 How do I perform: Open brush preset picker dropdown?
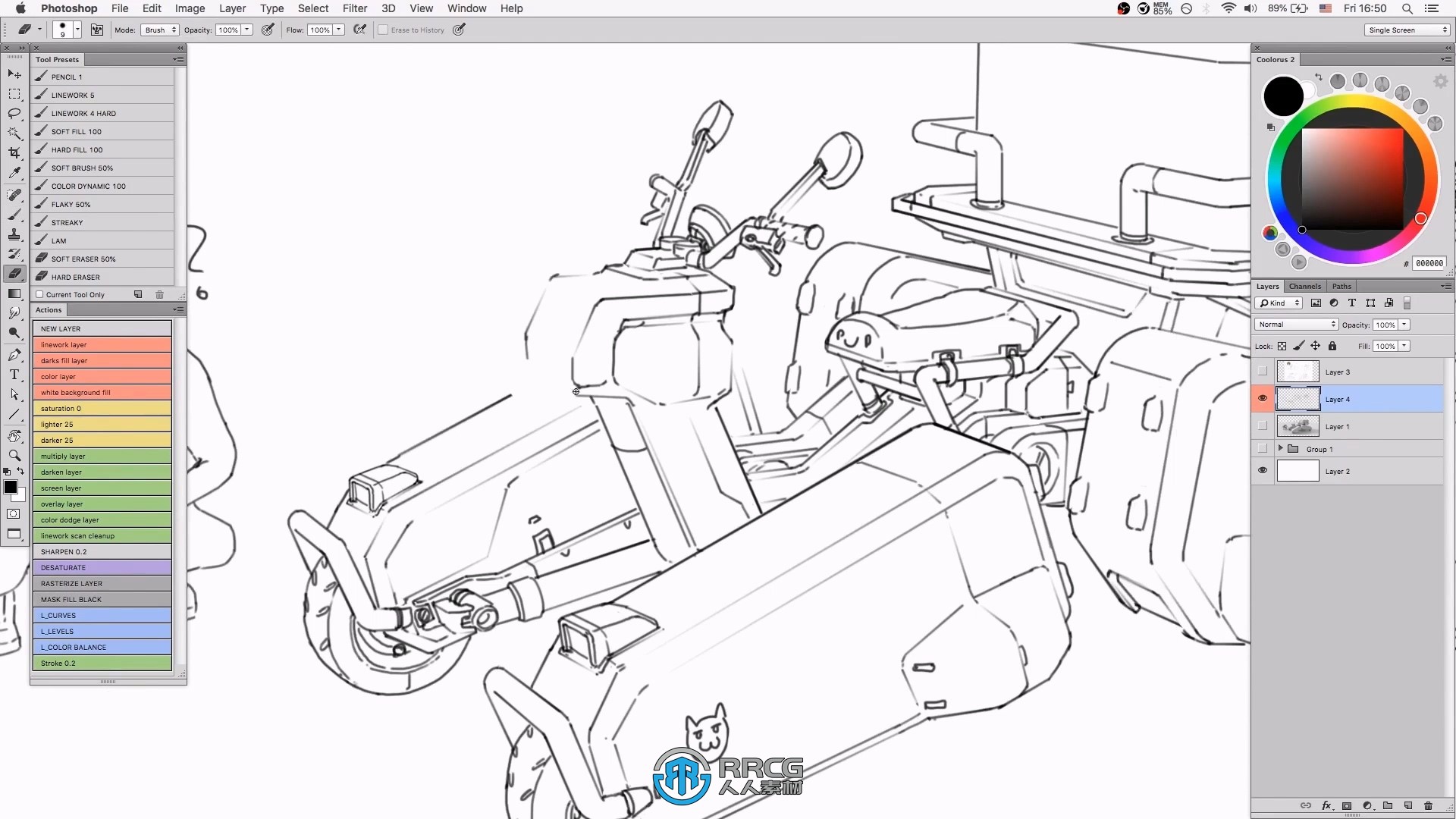click(77, 30)
